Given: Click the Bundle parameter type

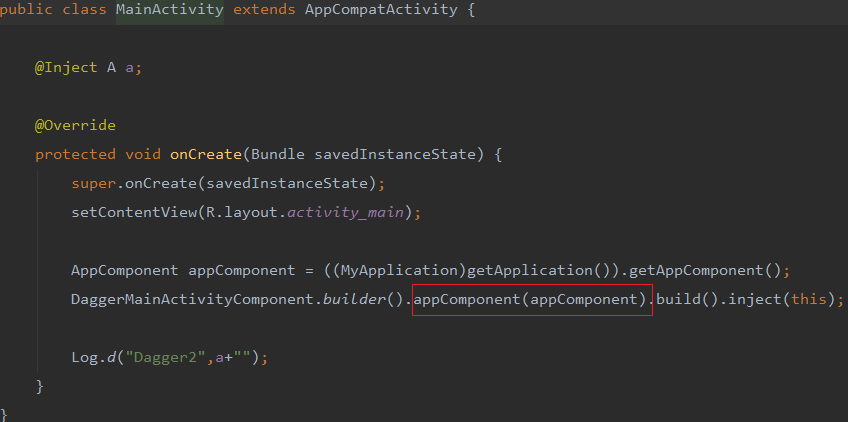Looking at the screenshot, I should (278, 154).
